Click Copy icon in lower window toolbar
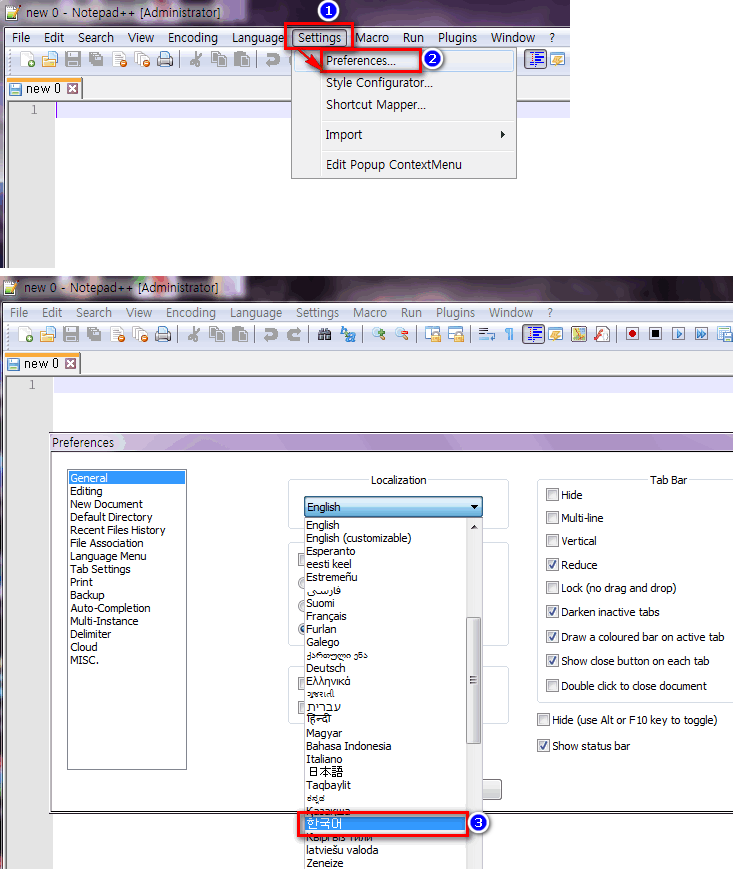The image size is (733, 869). click(x=217, y=334)
